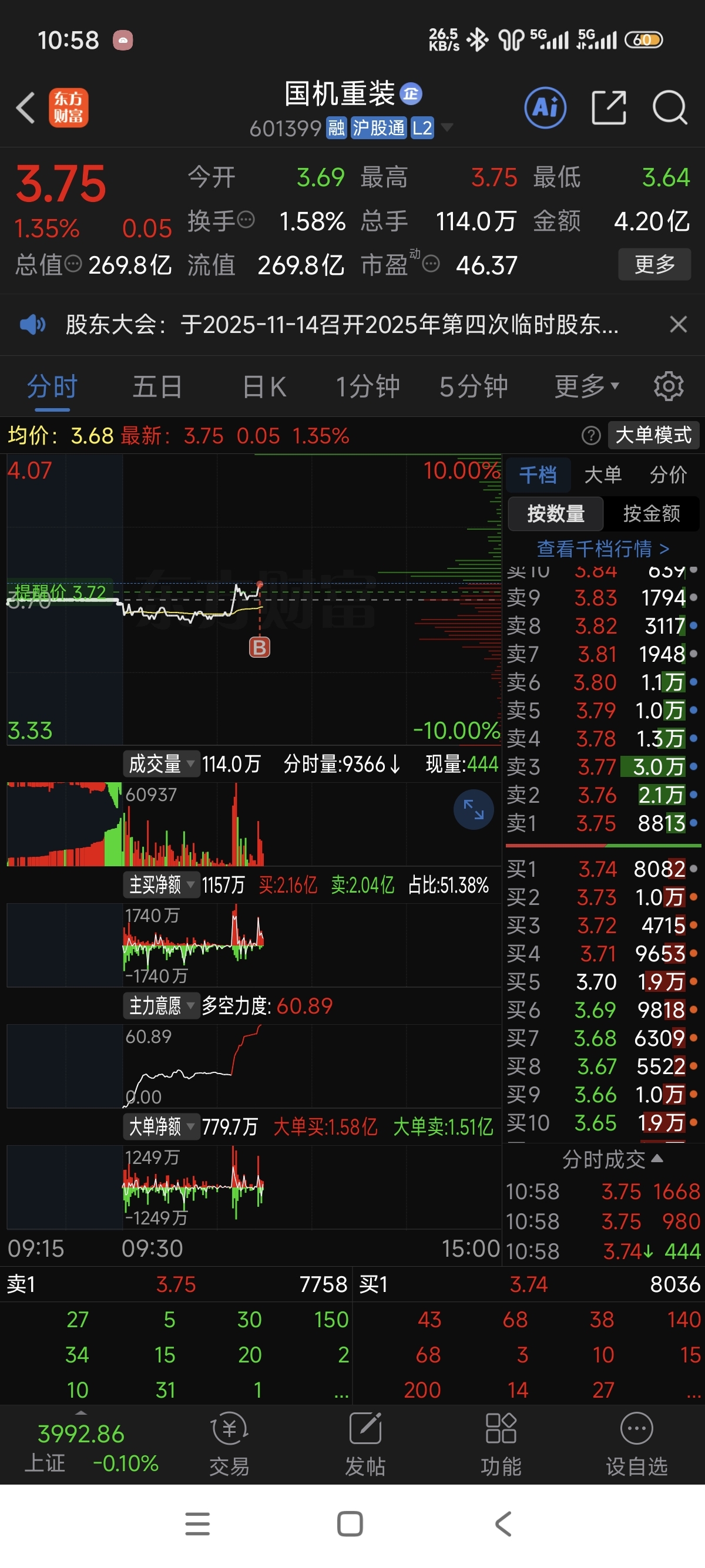This screenshot has height=1568, width=705.
Task: Select the 分时 chart tab
Action: tap(52, 386)
